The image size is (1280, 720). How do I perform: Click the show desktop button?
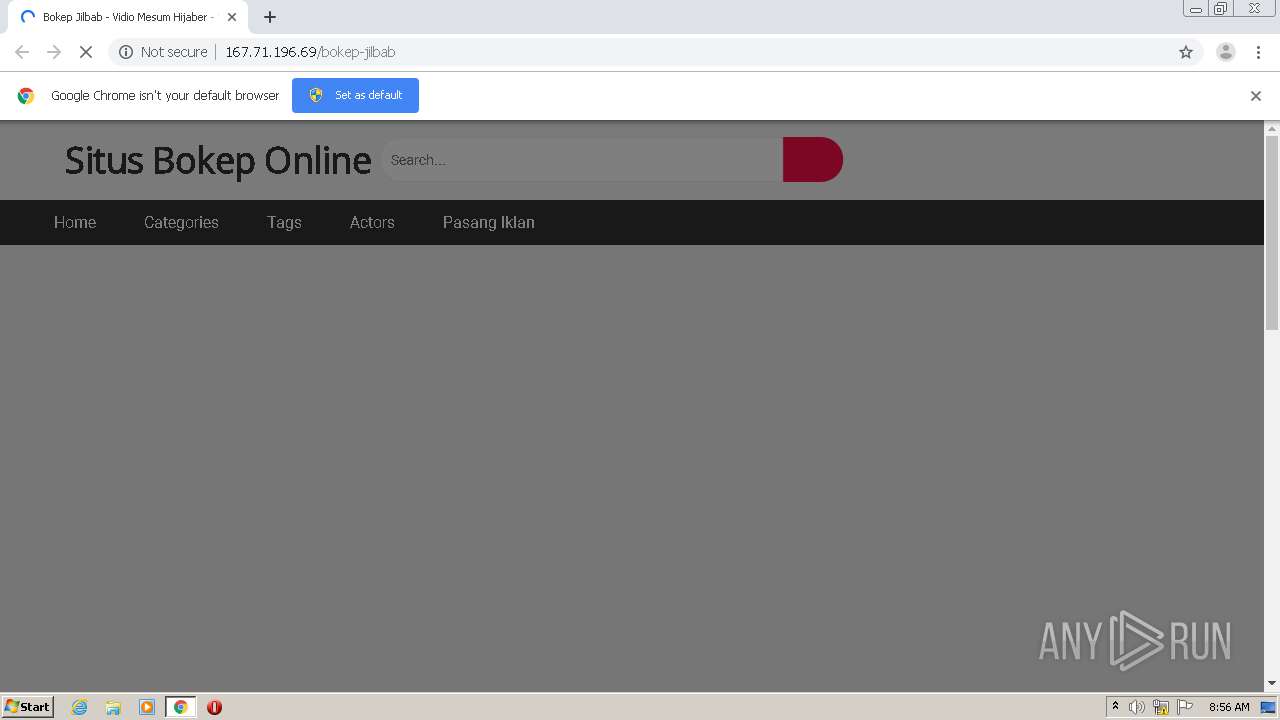1269,707
